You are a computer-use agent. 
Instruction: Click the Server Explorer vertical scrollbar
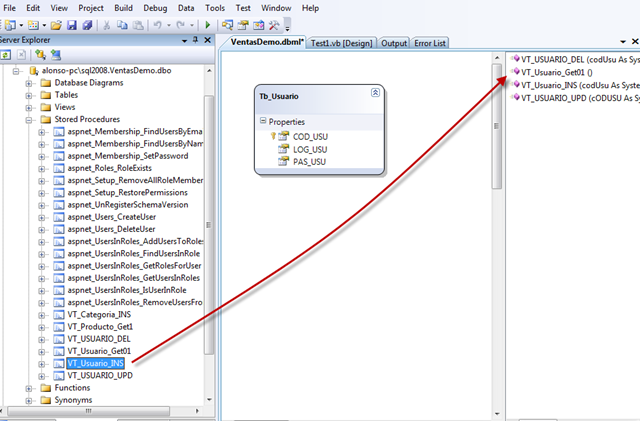pyautogui.click(x=209, y=225)
